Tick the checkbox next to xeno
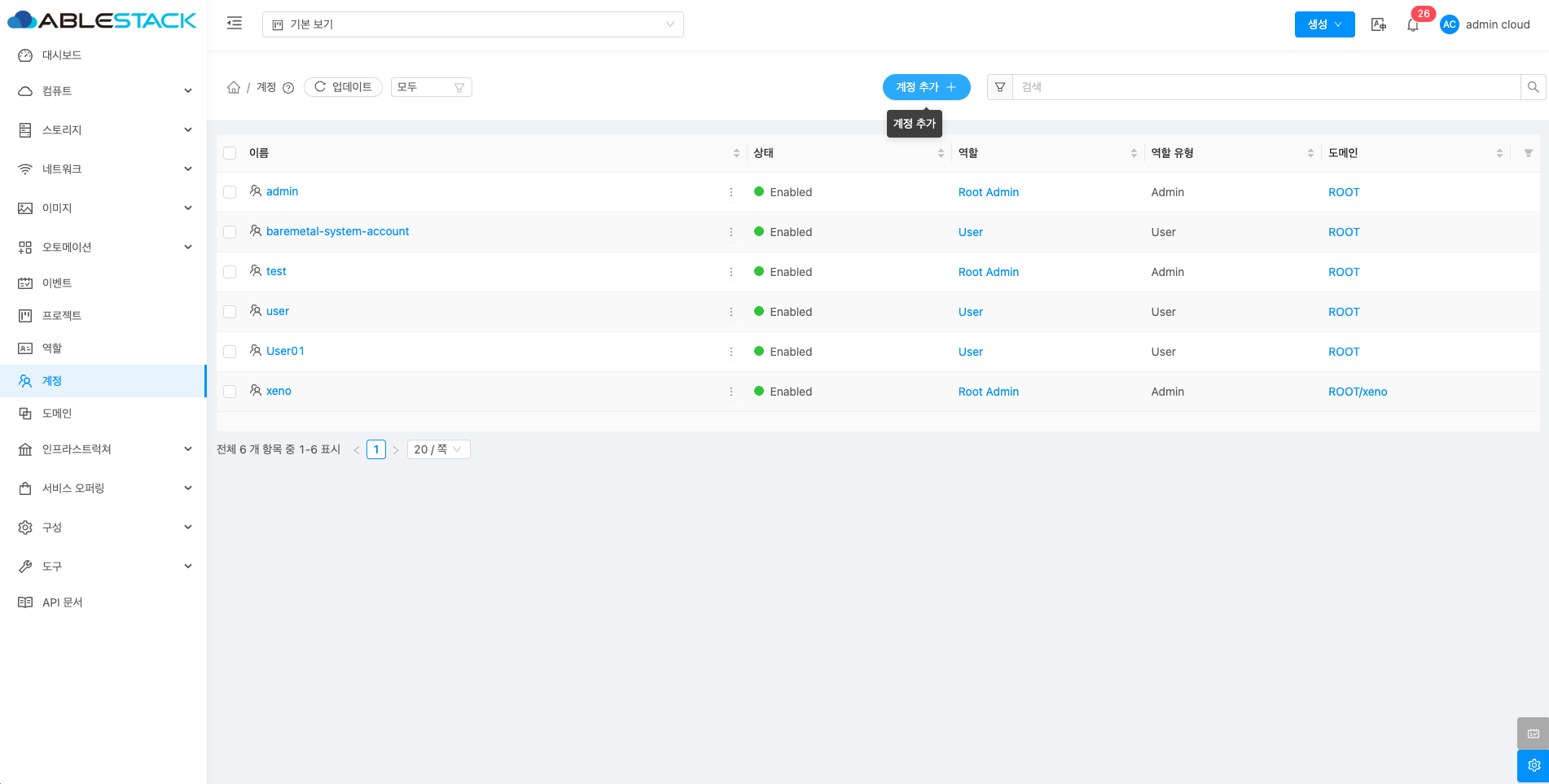The image size is (1549, 784). pos(230,392)
